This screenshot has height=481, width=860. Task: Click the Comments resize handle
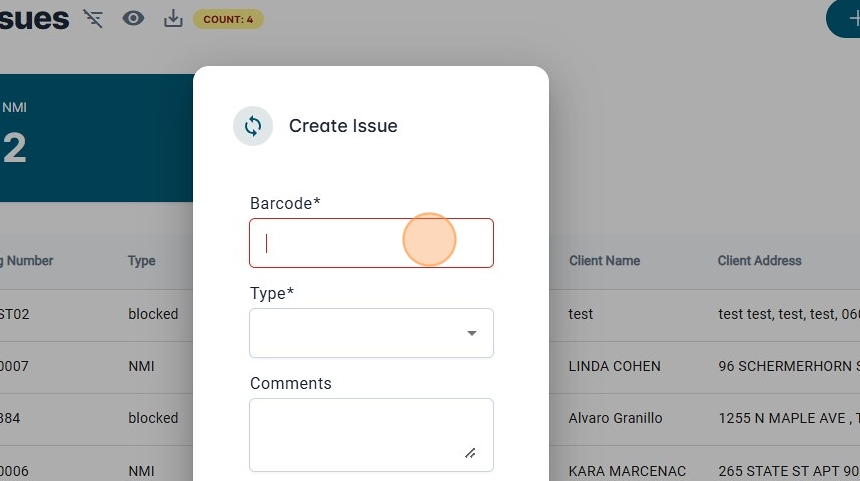(470, 453)
